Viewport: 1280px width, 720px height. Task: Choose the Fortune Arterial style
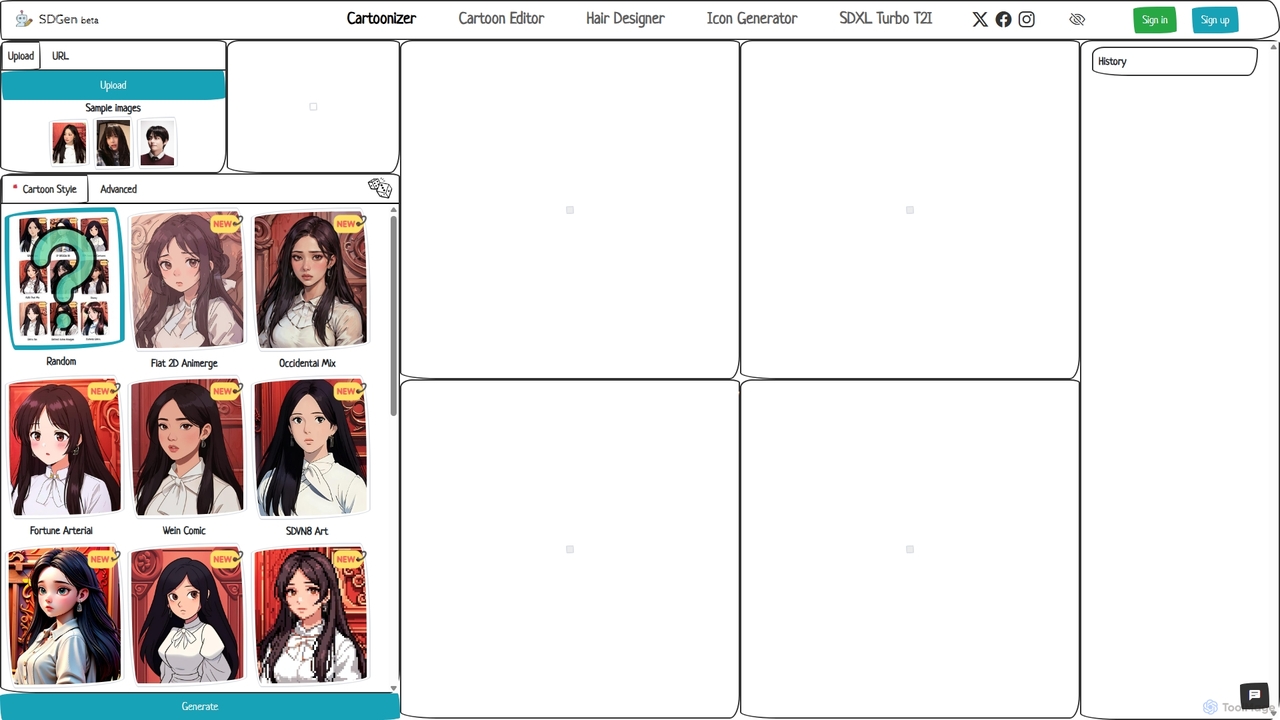click(x=64, y=448)
